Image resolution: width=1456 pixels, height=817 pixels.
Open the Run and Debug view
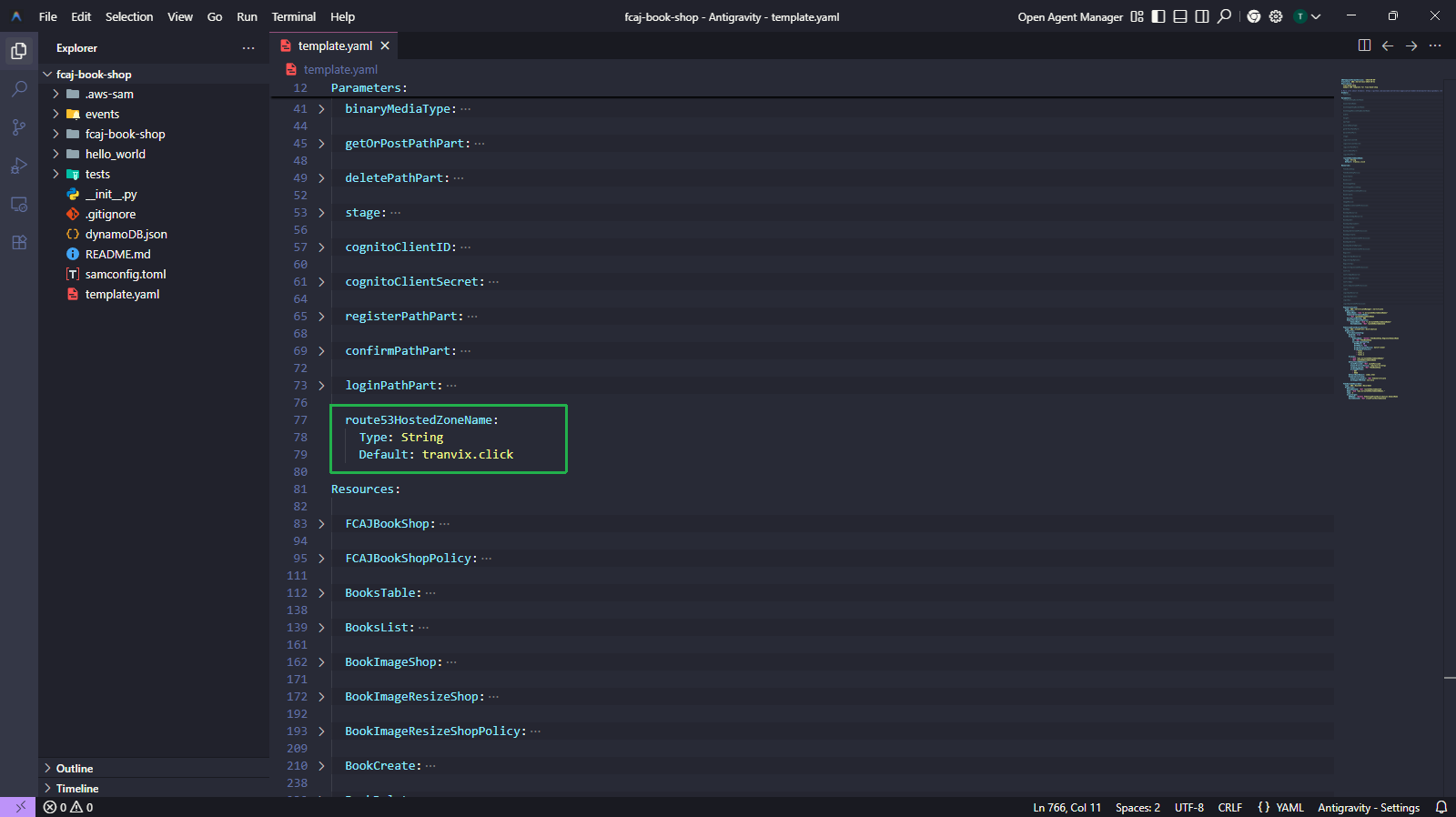[19, 166]
